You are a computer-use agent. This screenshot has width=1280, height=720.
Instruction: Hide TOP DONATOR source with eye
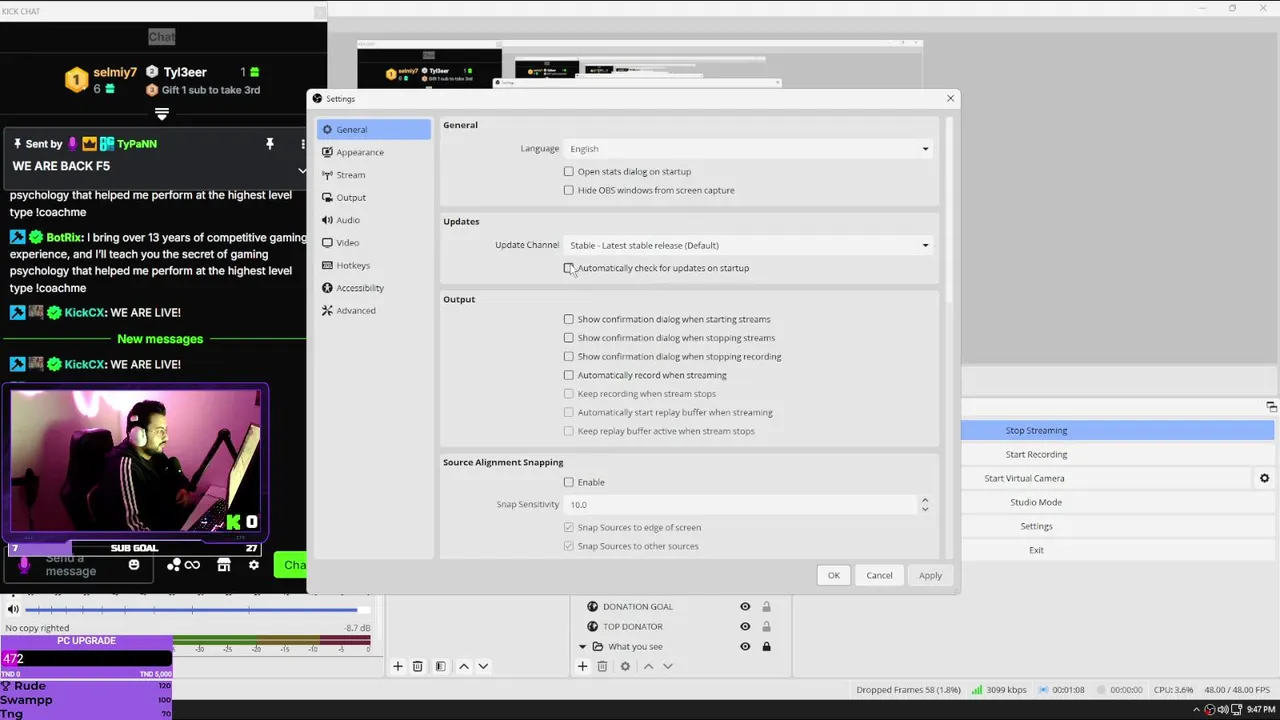click(745, 626)
